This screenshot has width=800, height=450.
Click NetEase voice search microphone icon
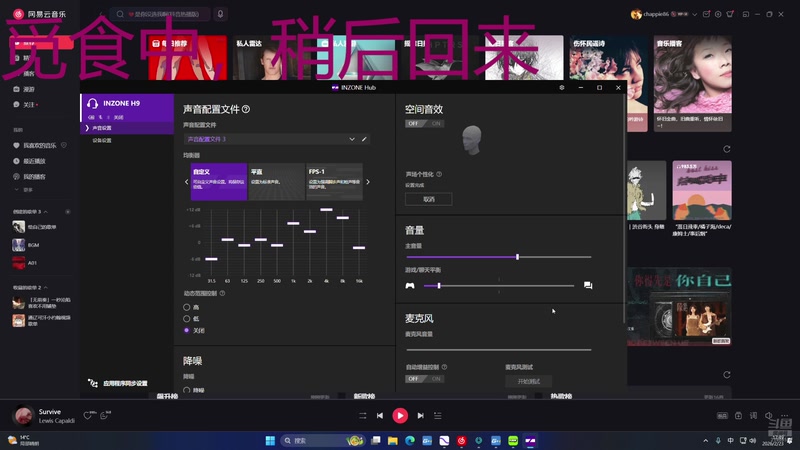tap(220, 14)
